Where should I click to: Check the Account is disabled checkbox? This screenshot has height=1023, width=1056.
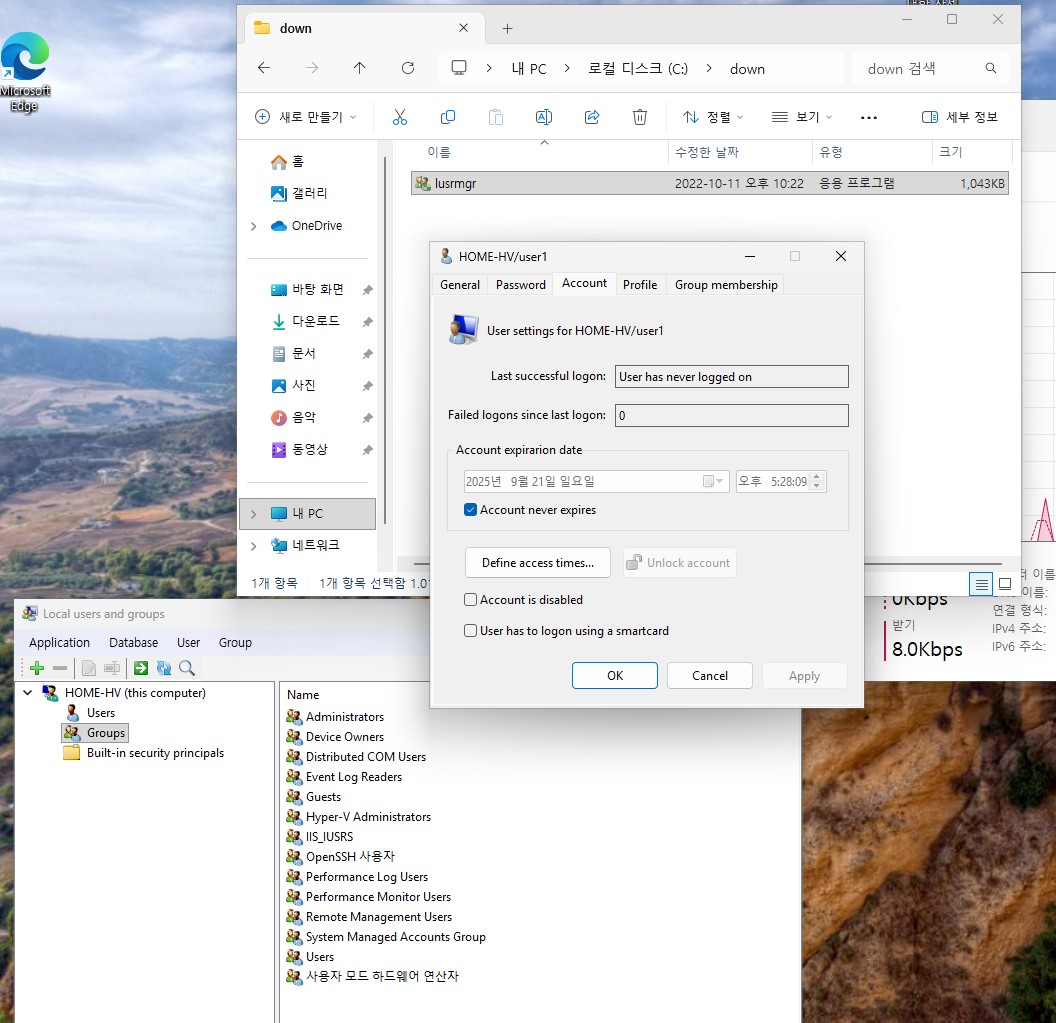471,600
